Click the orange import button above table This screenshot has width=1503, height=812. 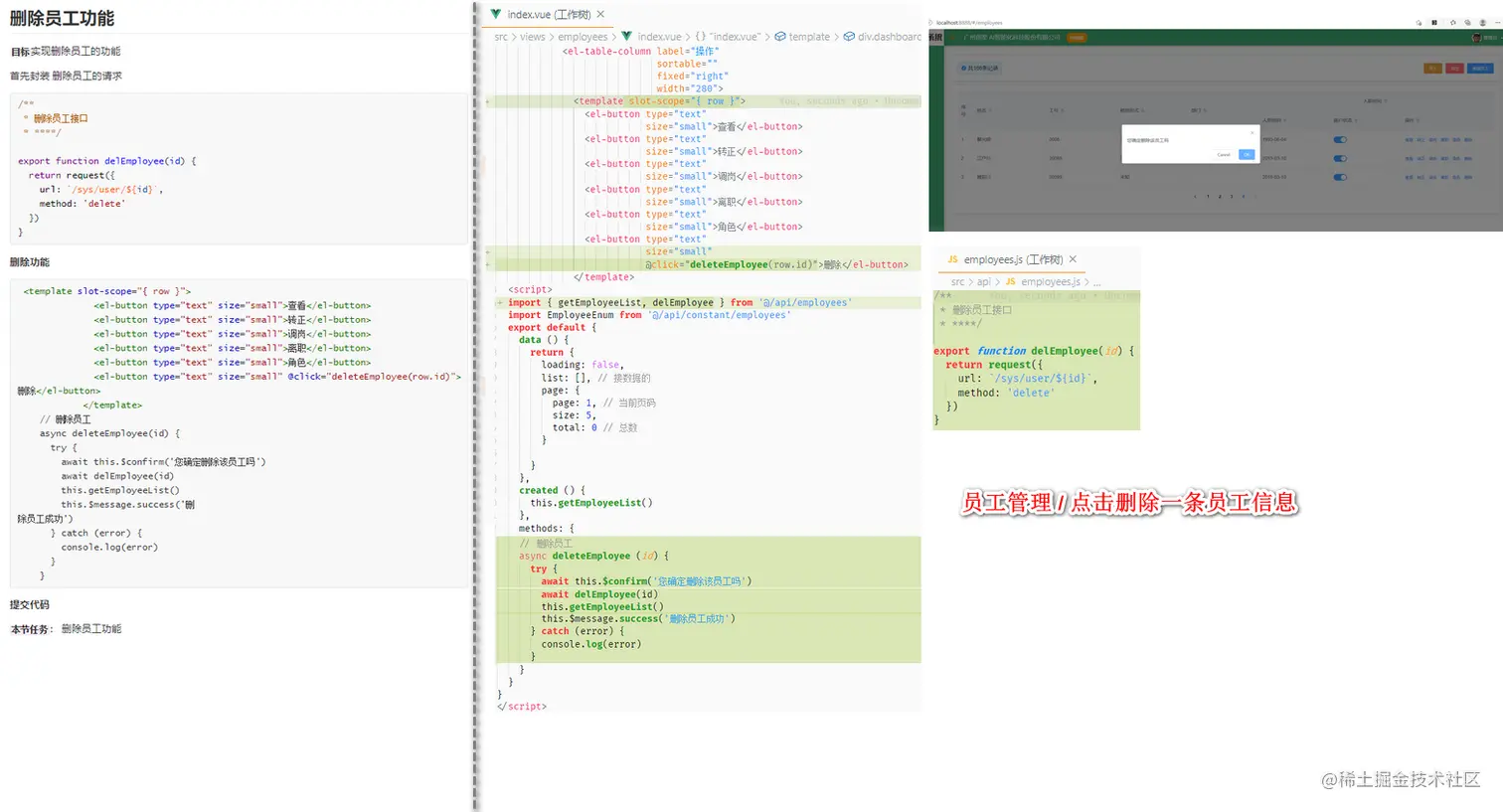tap(1432, 69)
